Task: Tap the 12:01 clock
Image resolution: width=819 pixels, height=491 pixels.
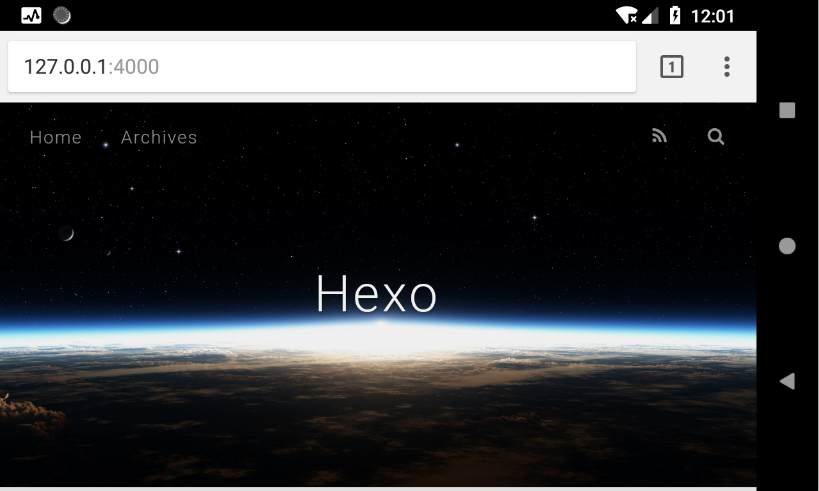Action: (x=712, y=16)
